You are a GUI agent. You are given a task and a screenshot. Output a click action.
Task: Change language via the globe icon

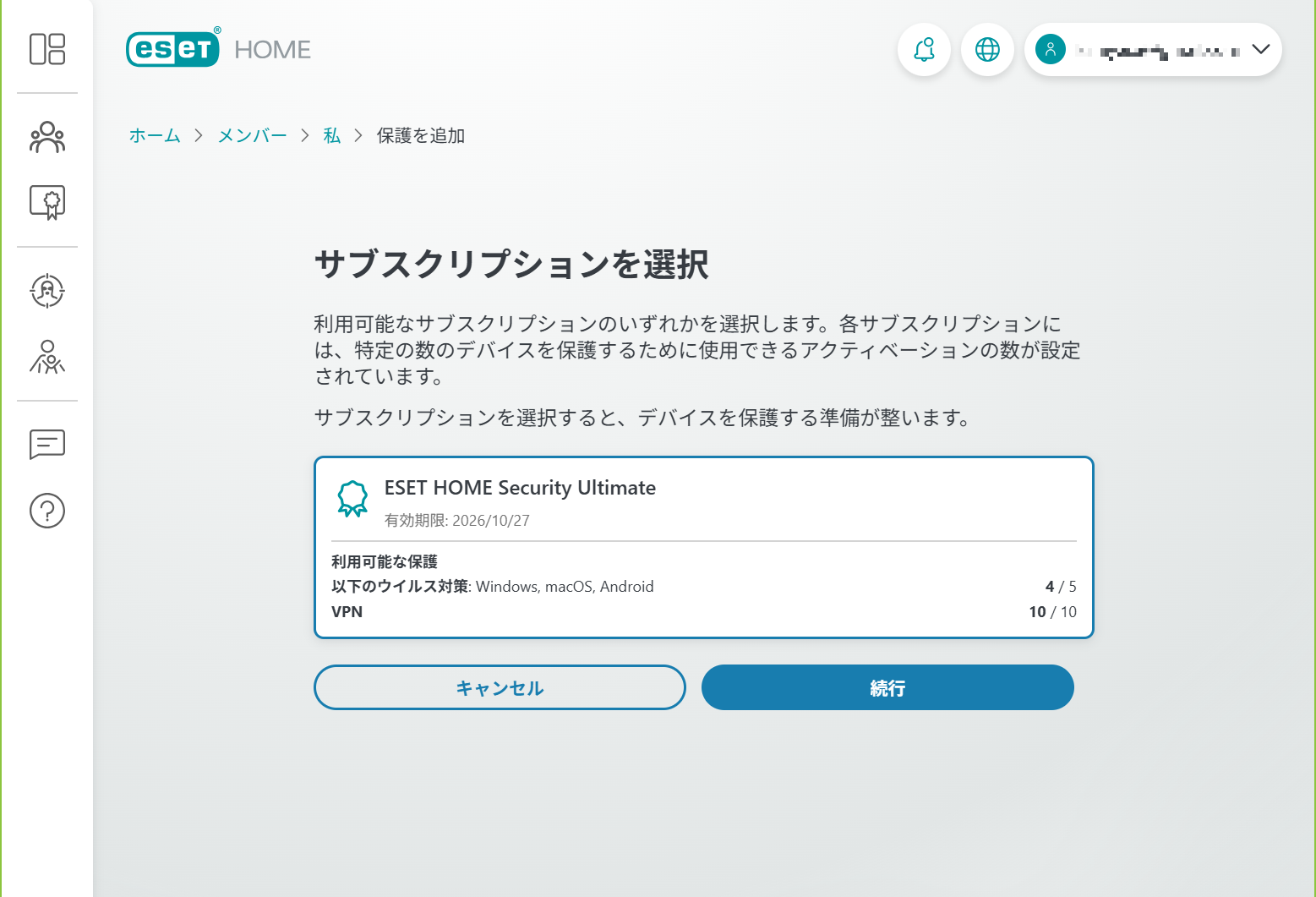tap(987, 50)
